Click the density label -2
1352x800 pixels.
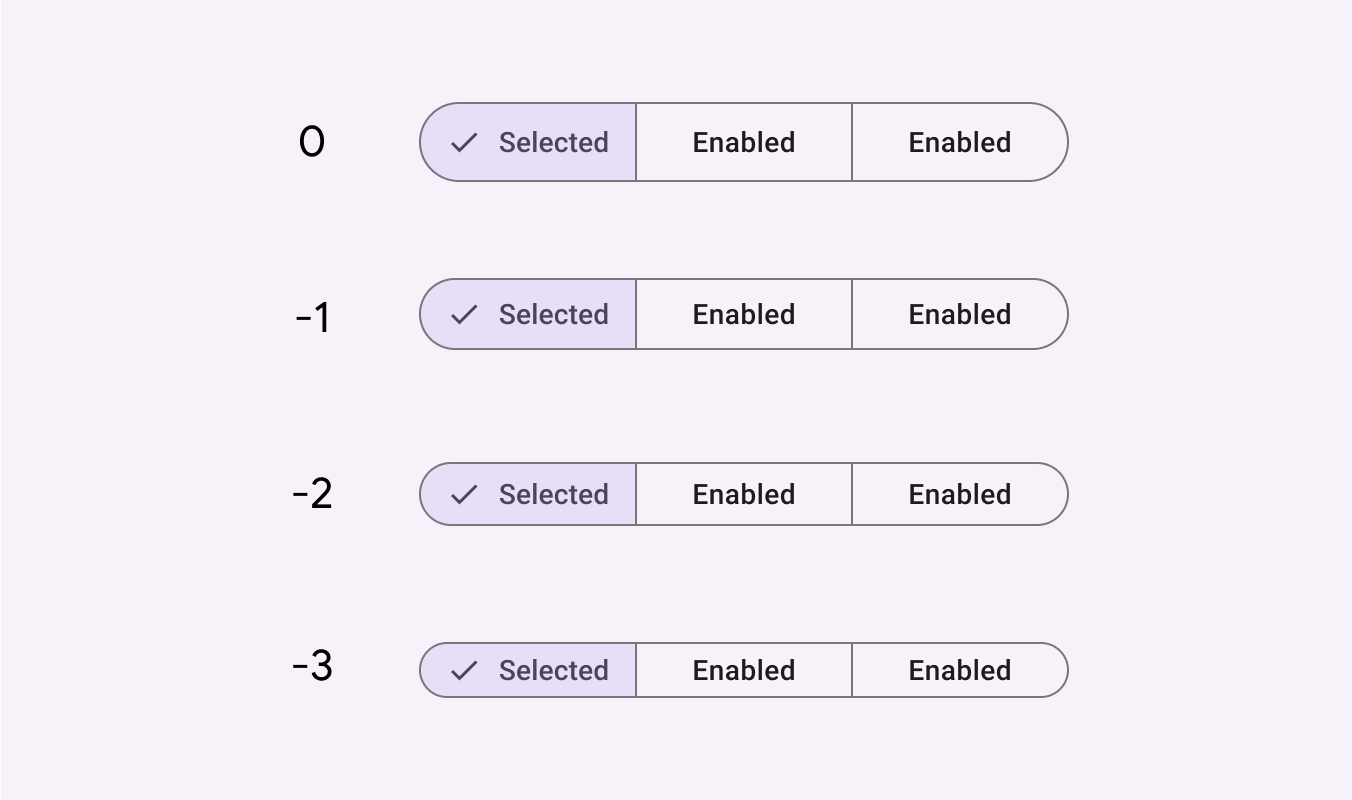pos(312,494)
